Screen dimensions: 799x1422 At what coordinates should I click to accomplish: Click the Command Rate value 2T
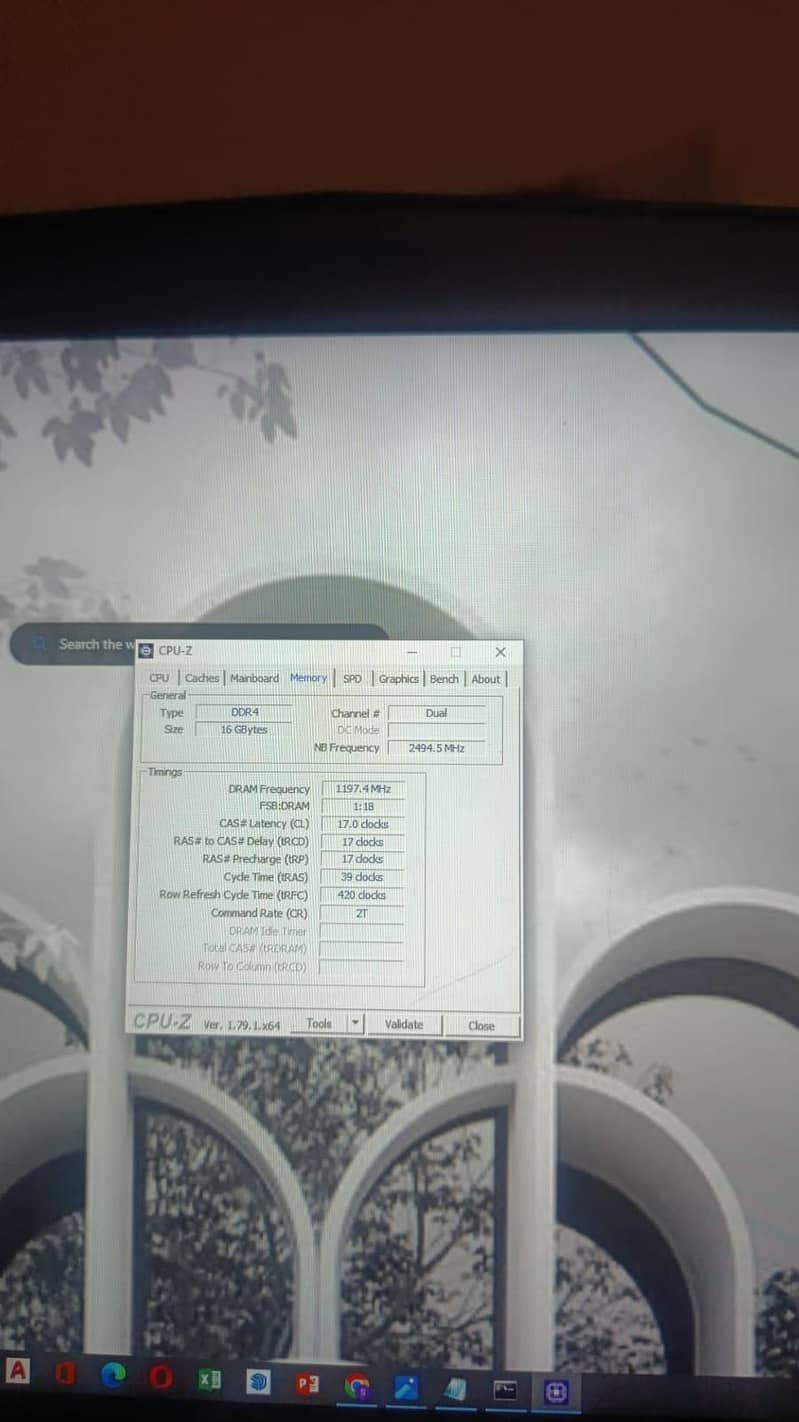pos(363,913)
